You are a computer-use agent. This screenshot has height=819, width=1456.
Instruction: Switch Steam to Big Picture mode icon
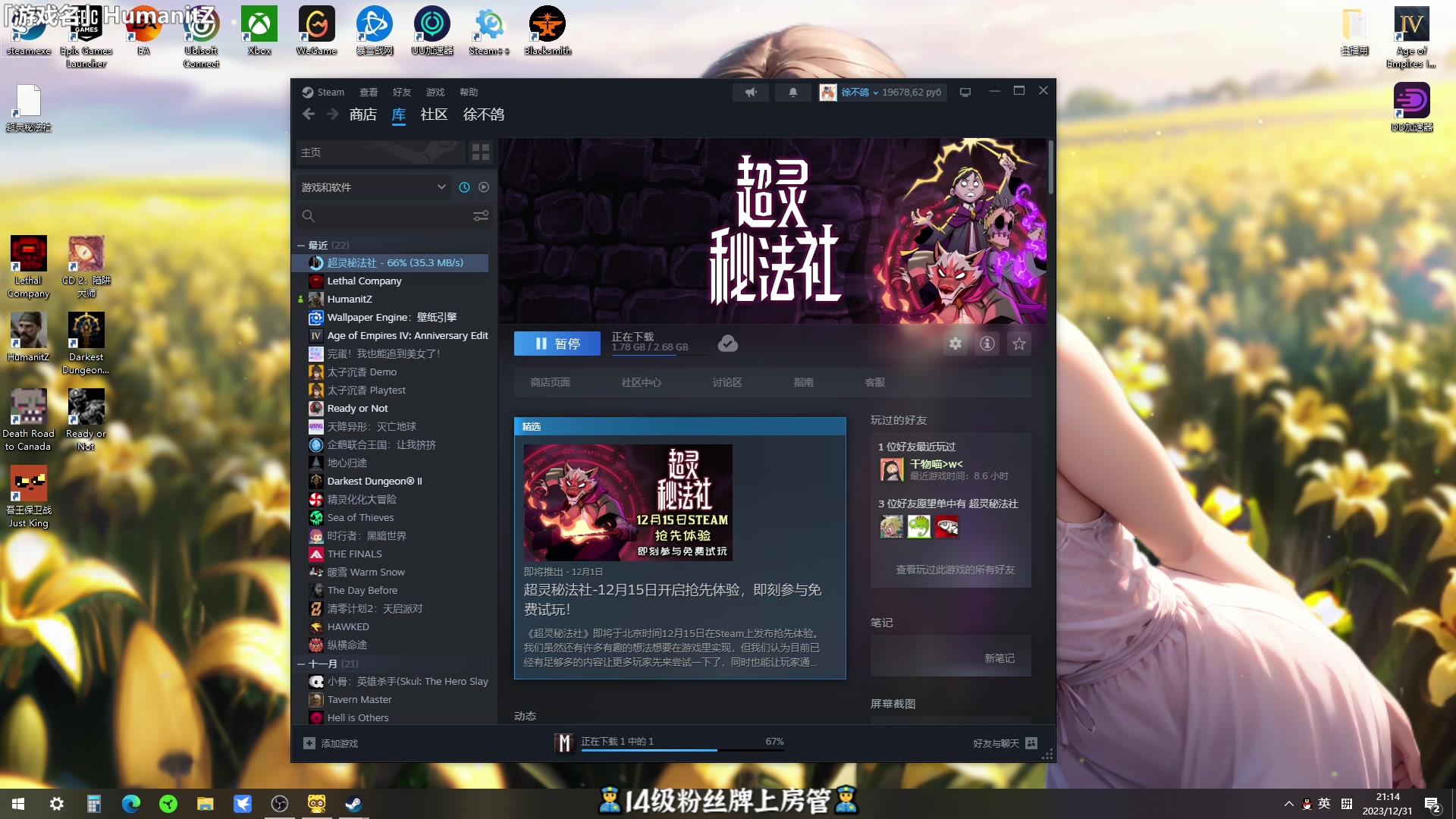pos(965,93)
